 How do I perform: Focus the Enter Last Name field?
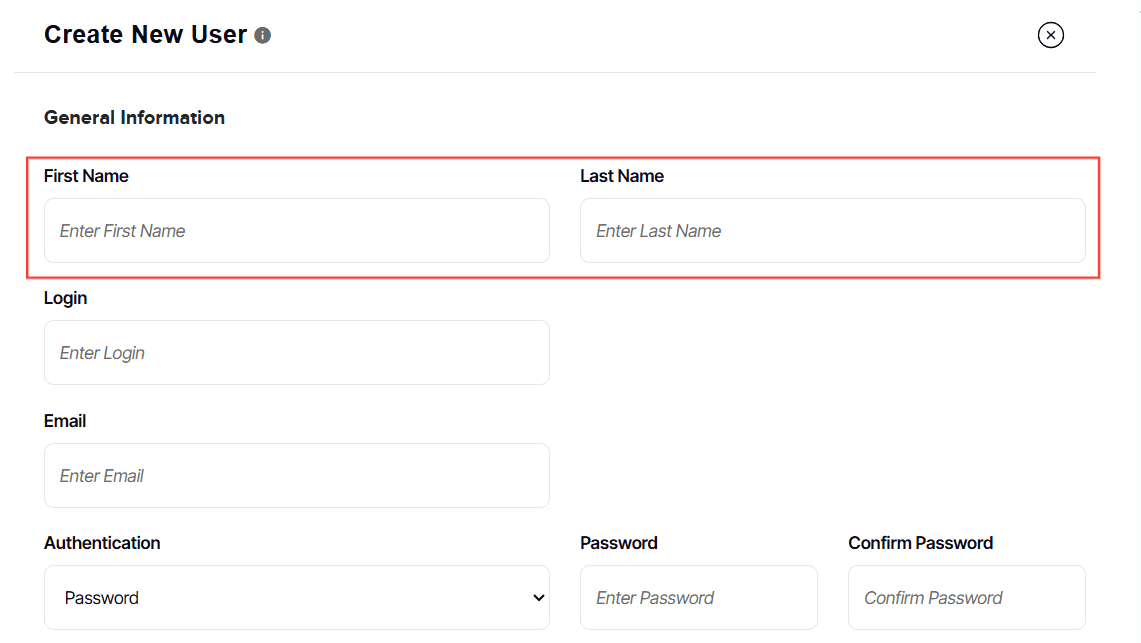click(832, 231)
